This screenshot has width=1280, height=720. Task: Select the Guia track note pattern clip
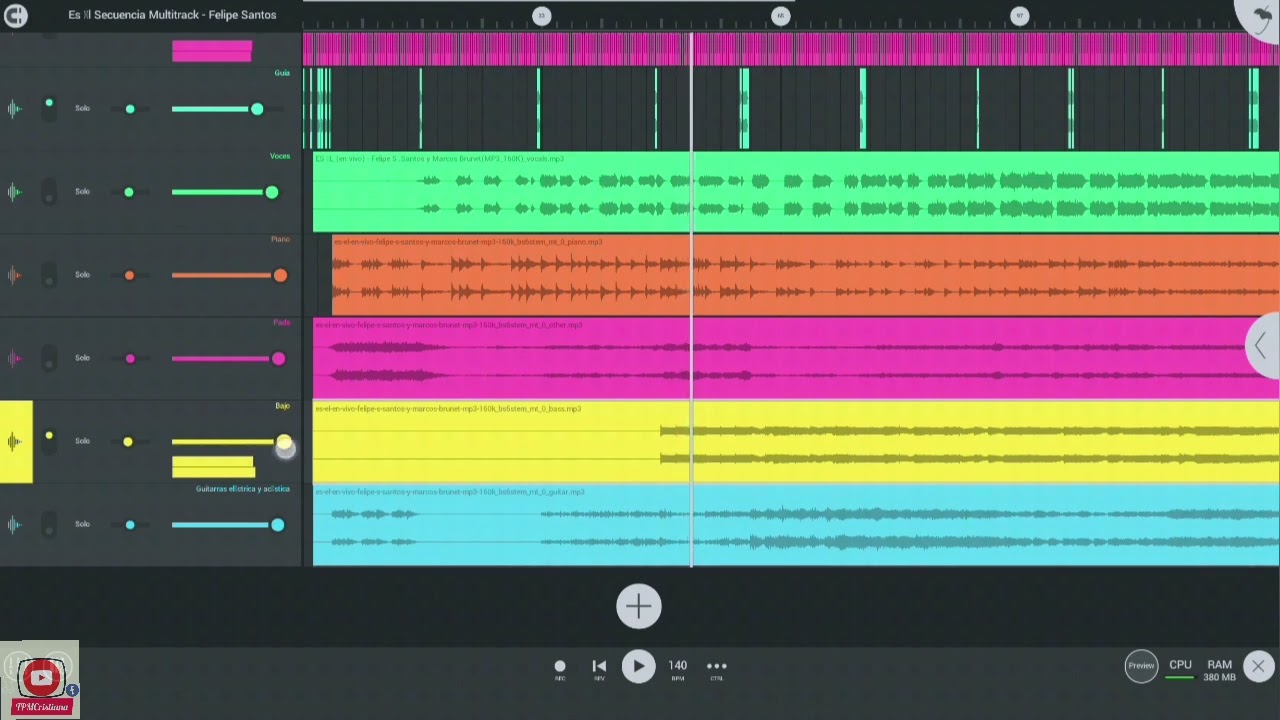pos(790,108)
